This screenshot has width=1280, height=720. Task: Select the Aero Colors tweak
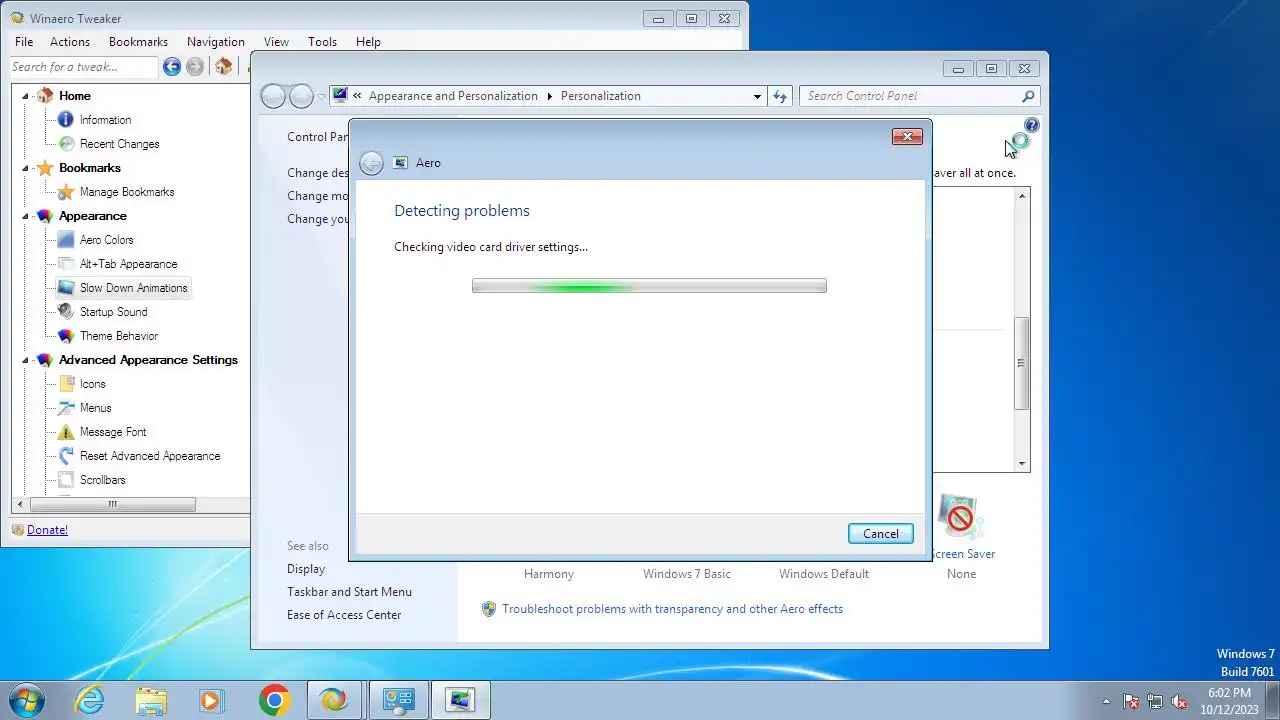click(106, 240)
